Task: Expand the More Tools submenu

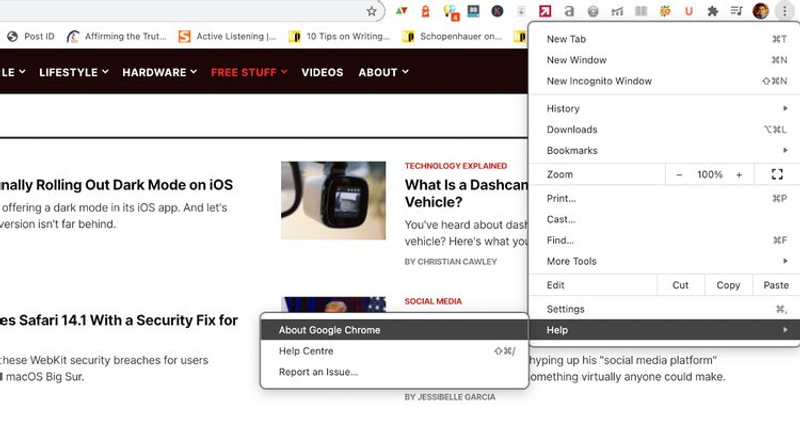Action: pyautogui.click(x=665, y=261)
